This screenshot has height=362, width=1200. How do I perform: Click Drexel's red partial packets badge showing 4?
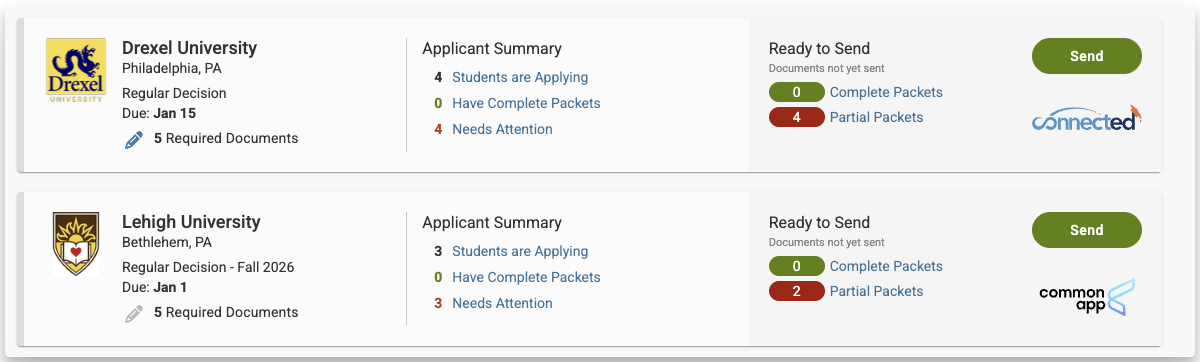(796, 118)
